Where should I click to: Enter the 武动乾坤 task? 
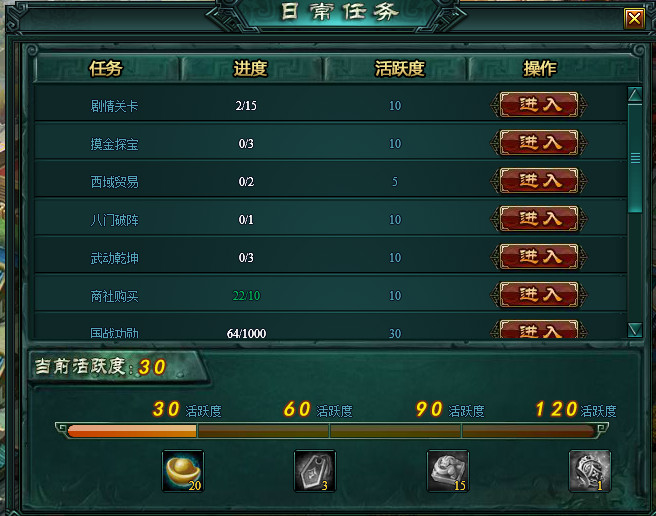[539, 257]
